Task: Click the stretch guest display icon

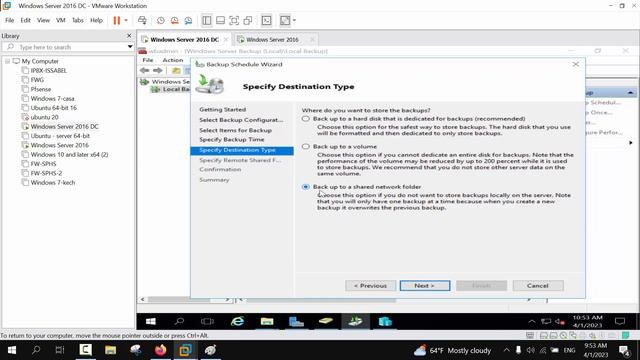Action: tap(285, 20)
